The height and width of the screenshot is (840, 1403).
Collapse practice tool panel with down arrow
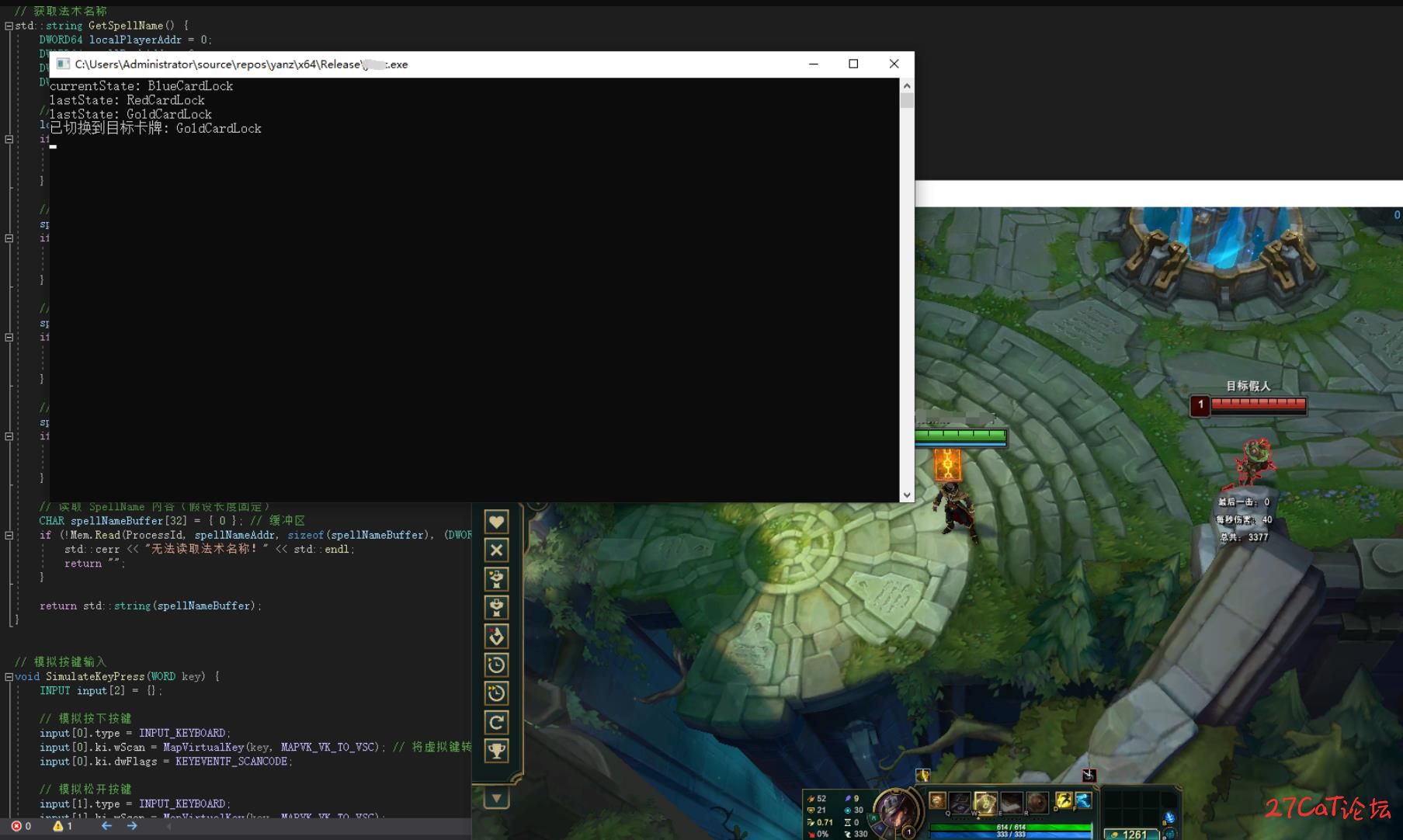coord(496,798)
